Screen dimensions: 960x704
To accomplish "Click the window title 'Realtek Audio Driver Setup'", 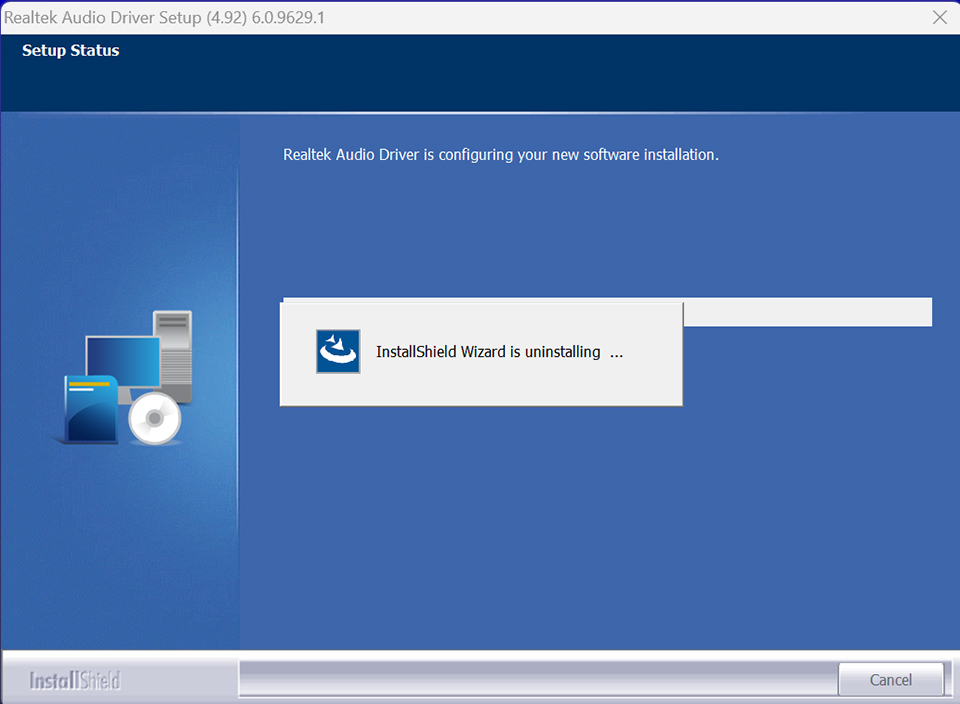I will tap(164, 17).
